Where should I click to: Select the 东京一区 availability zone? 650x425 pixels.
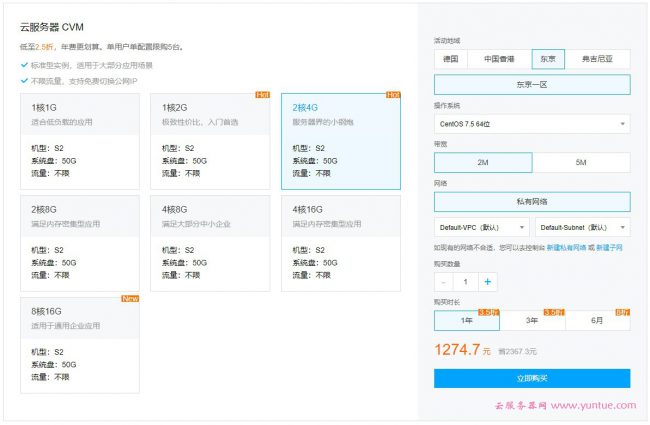[x=532, y=85]
